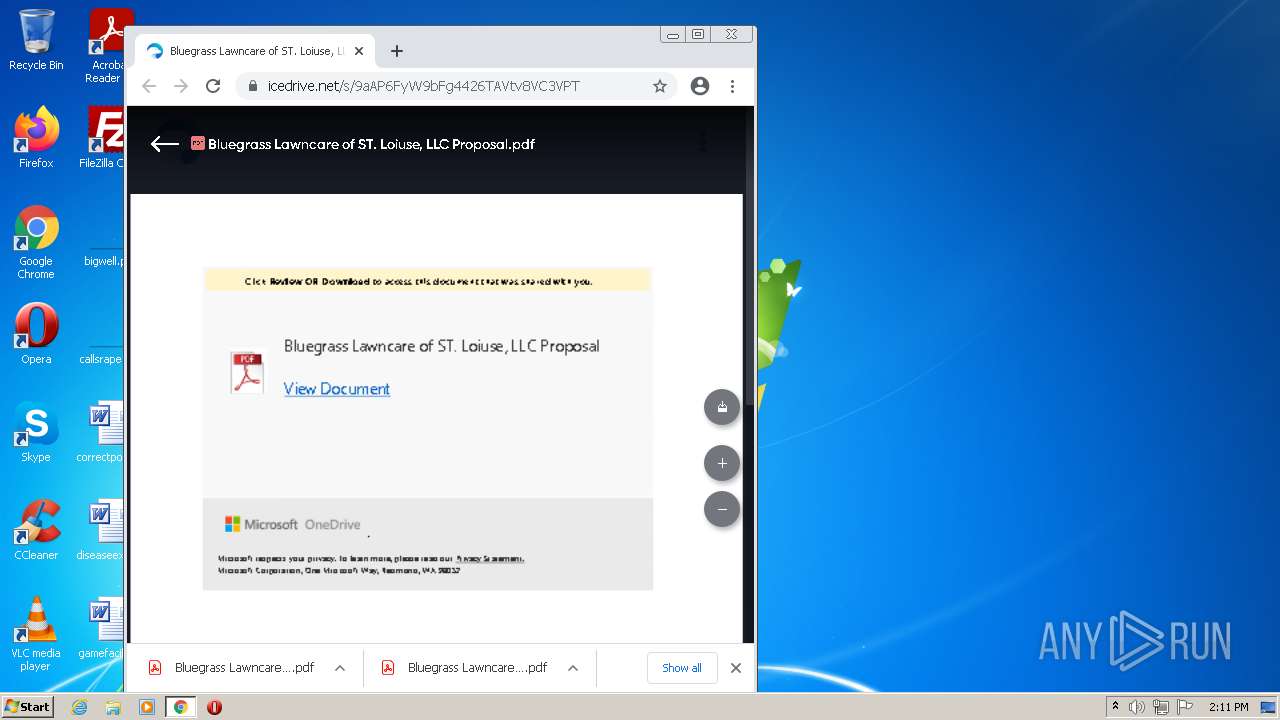The height and width of the screenshot is (720, 1280).
Task: Select the Bluegrass Lawncare browser tab
Action: [255, 51]
